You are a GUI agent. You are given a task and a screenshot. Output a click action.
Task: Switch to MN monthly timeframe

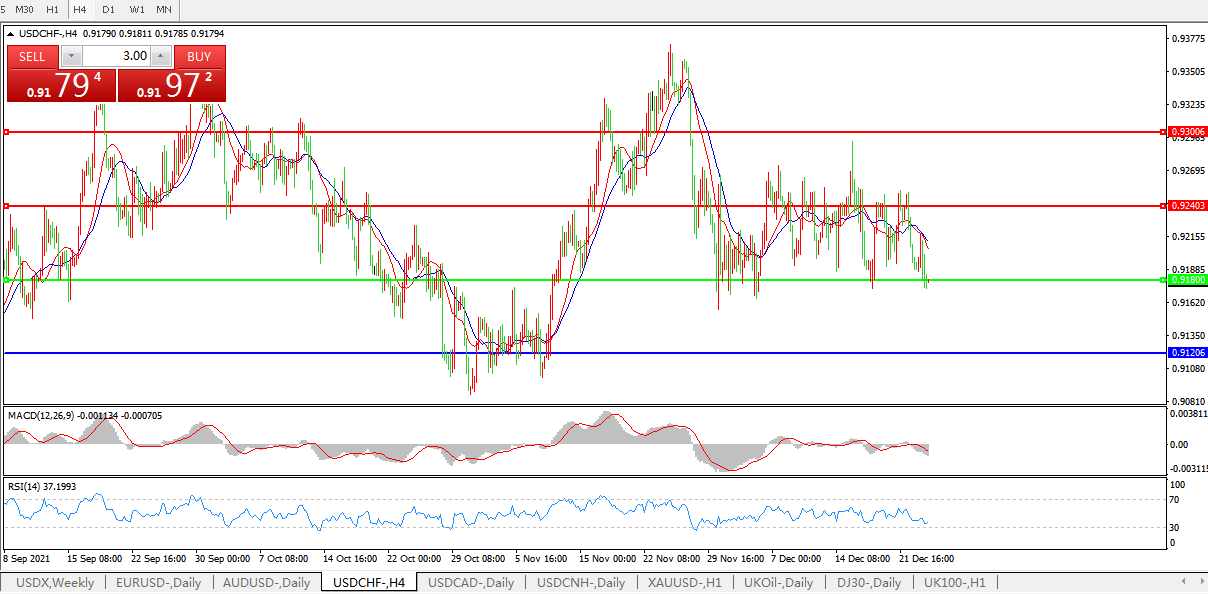[x=164, y=9]
